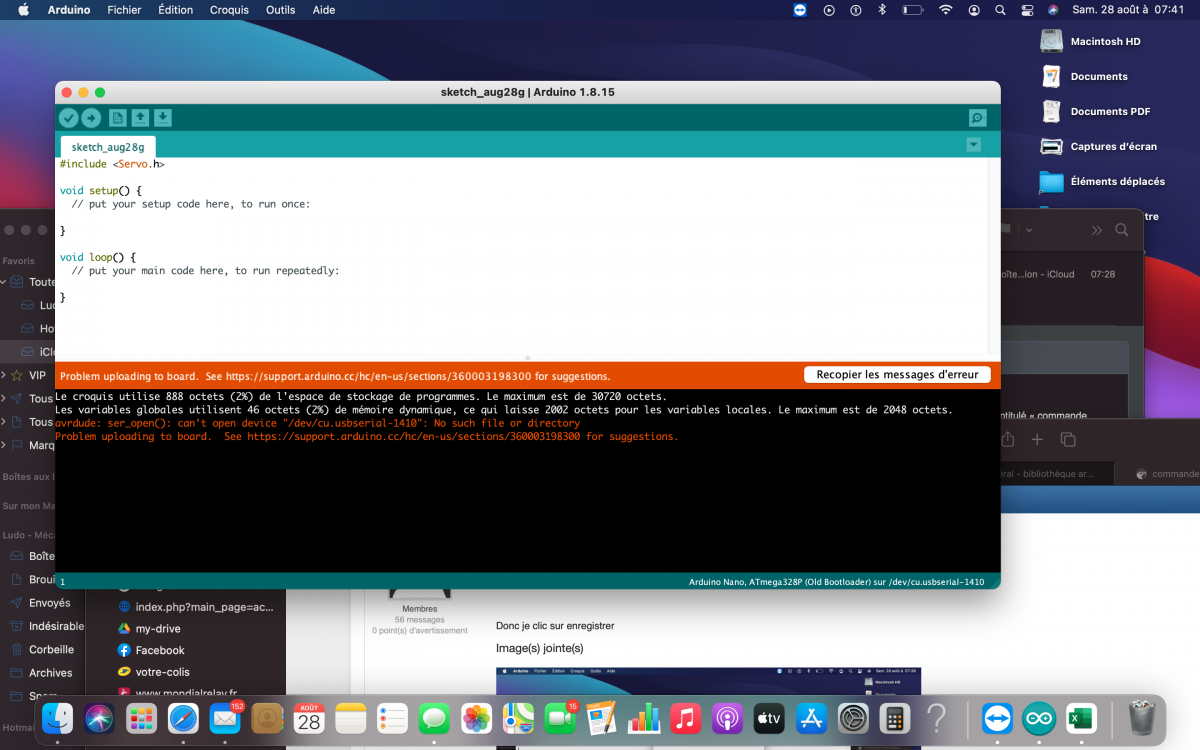Click the my-drive bookmark in Safari list
The height and width of the screenshot is (750, 1200).
point(158,628)
